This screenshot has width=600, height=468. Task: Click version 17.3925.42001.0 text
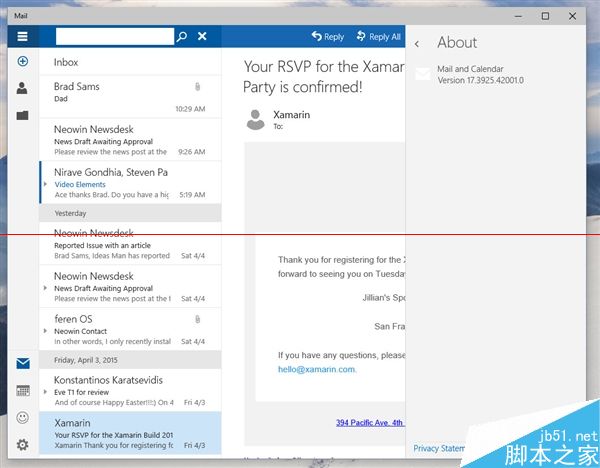point(481,80)
